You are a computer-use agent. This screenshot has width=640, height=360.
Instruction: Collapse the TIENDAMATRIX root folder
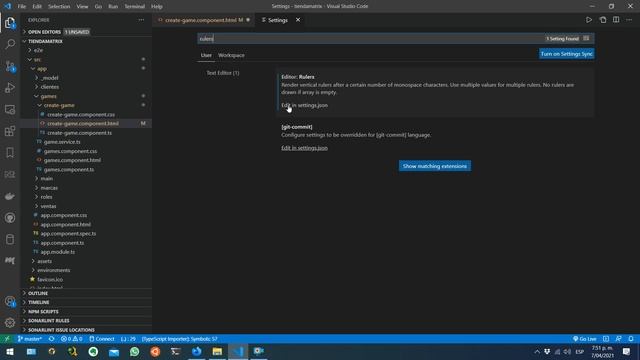tap(45, 41)
